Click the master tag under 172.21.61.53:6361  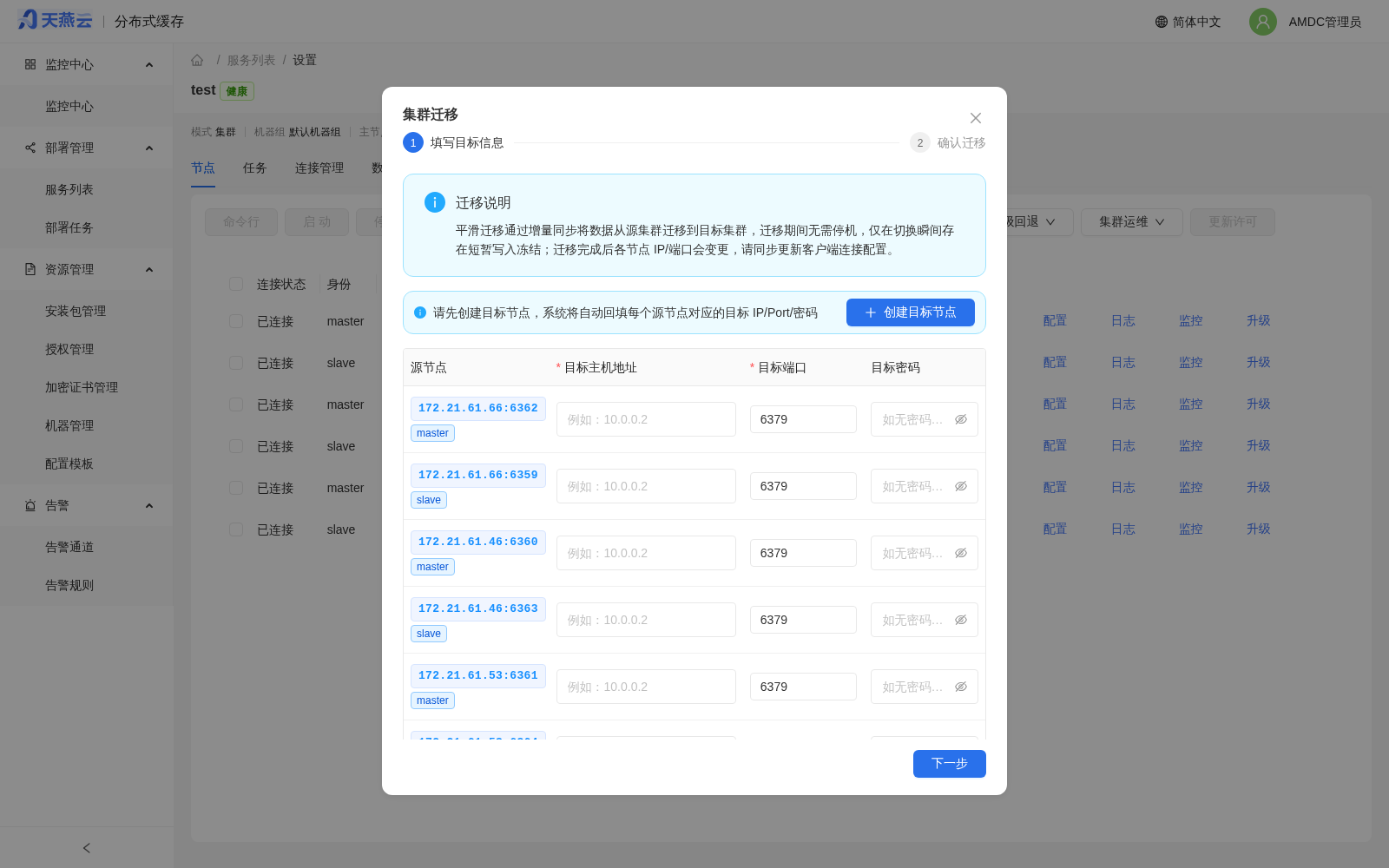click(x=432, y=700)
